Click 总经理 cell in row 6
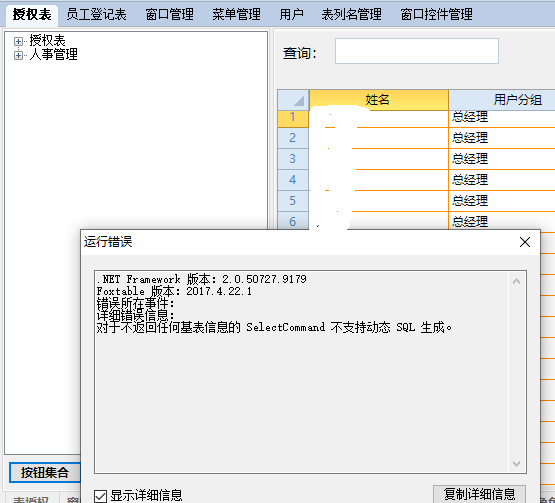The image size is (555, 503). (x=502, y=221)
